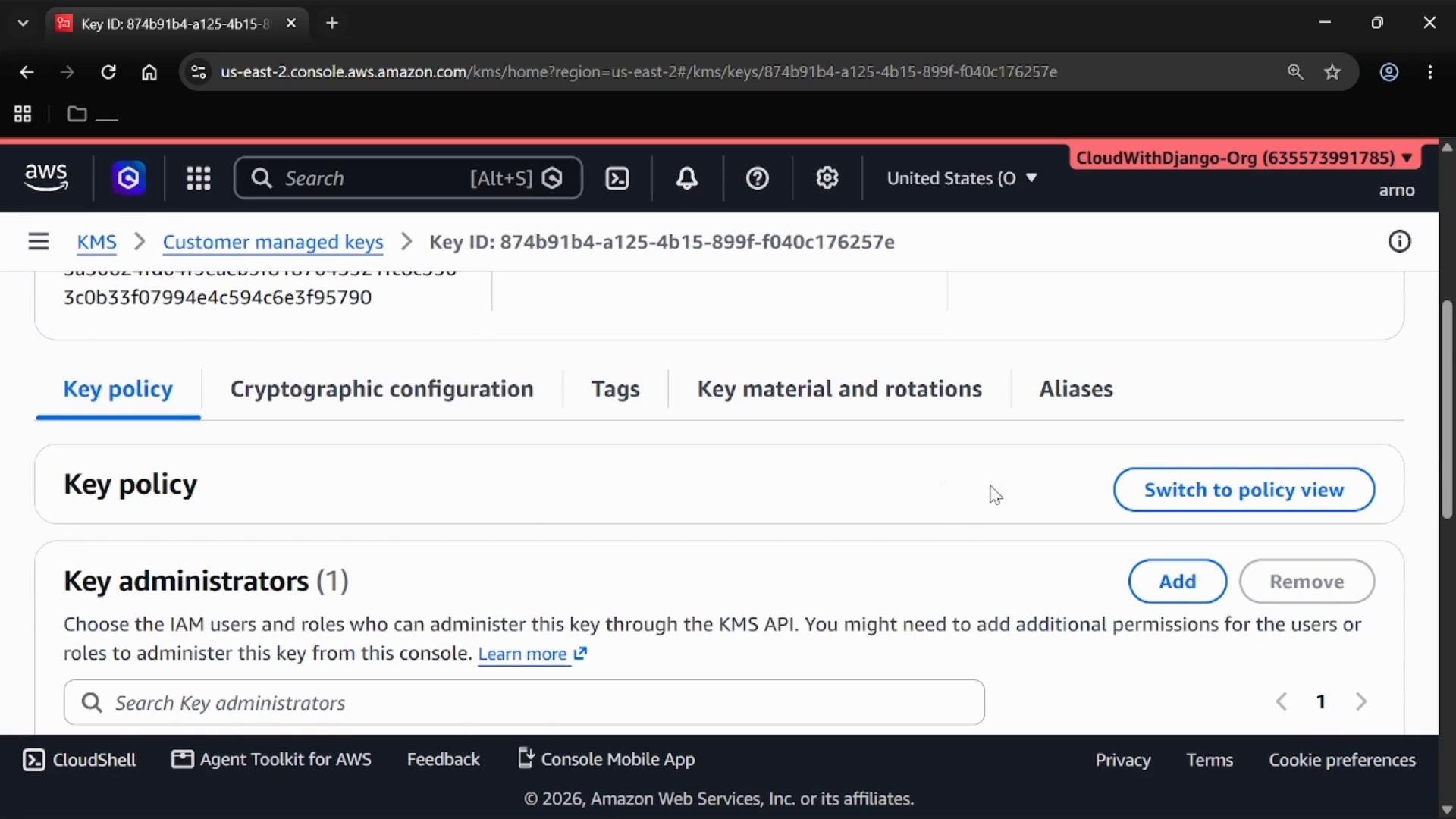Open the bookmarks apps grid icon
Screen dimensions: 1456x819
click(23, 115)
